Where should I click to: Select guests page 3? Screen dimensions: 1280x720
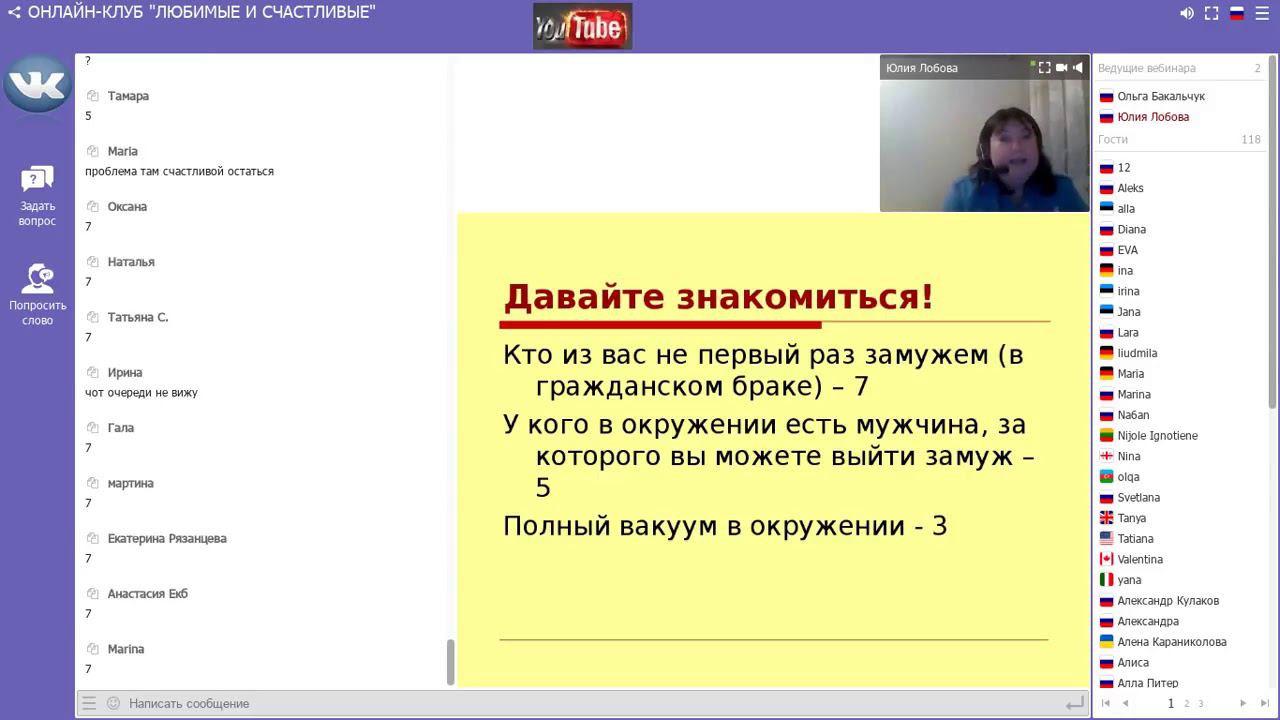[x=1201, y=704]
